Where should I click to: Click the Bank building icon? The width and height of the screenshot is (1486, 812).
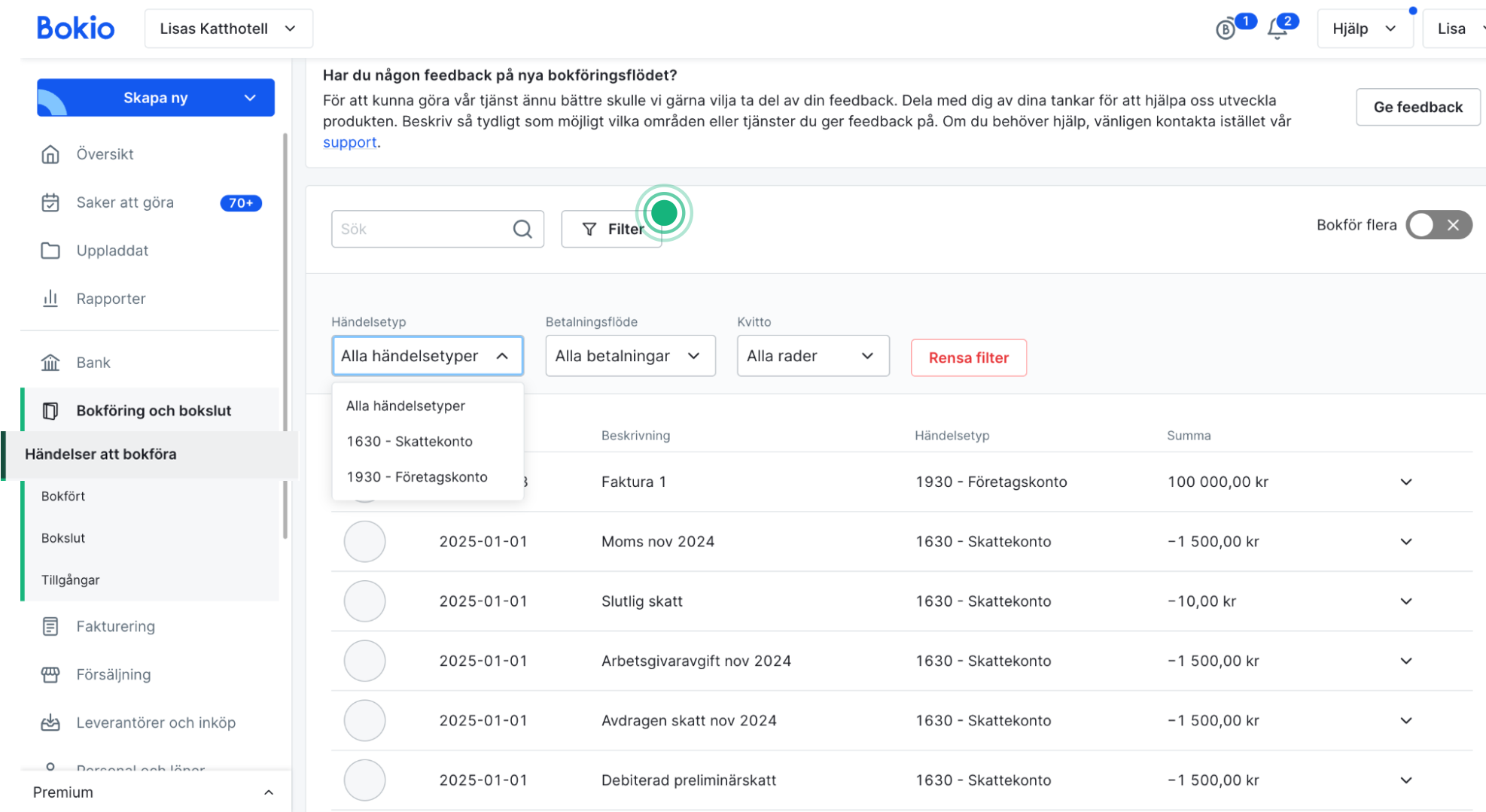pyautogui.click(x=50, y=363)
